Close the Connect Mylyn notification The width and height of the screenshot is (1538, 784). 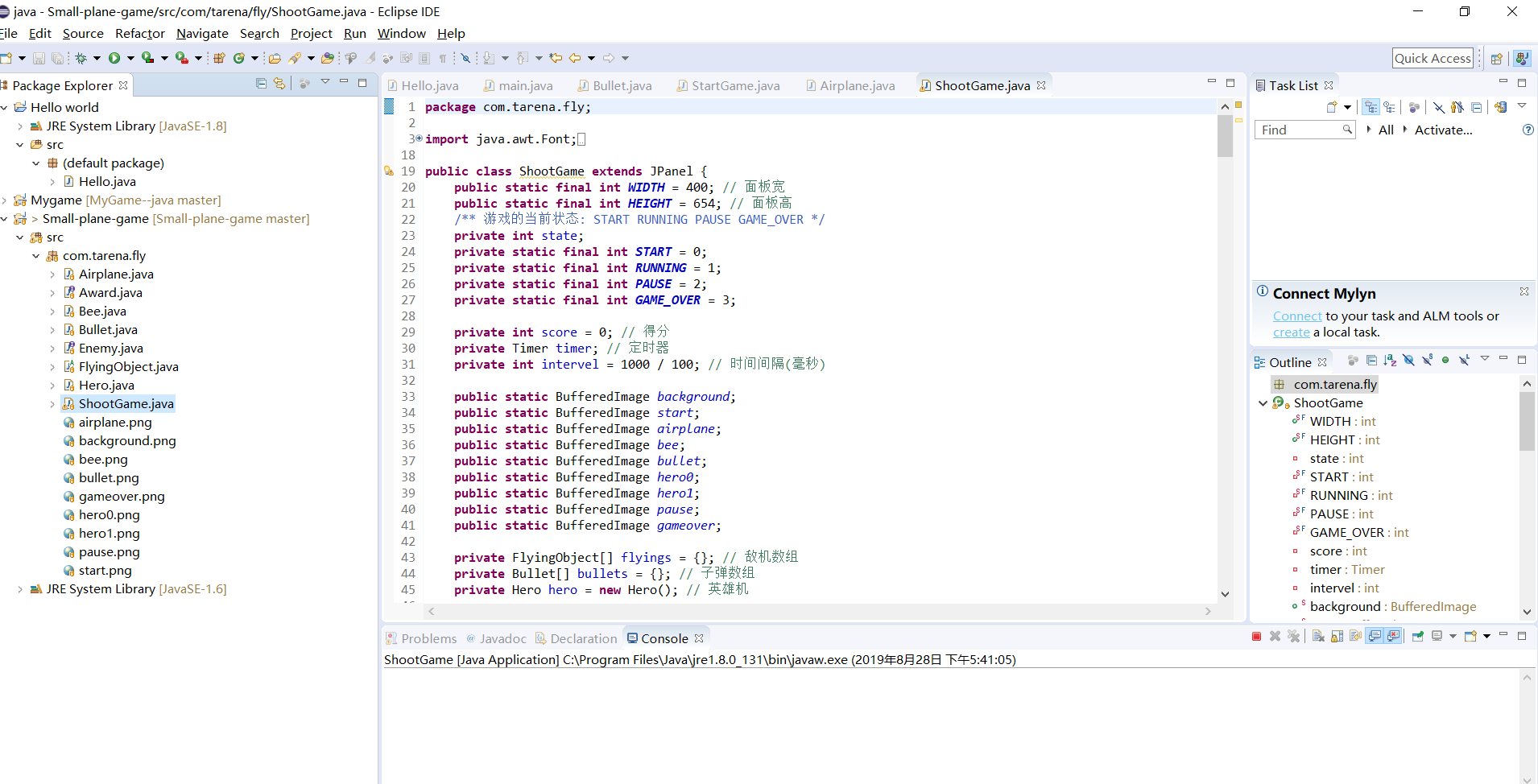point(1524,291)
